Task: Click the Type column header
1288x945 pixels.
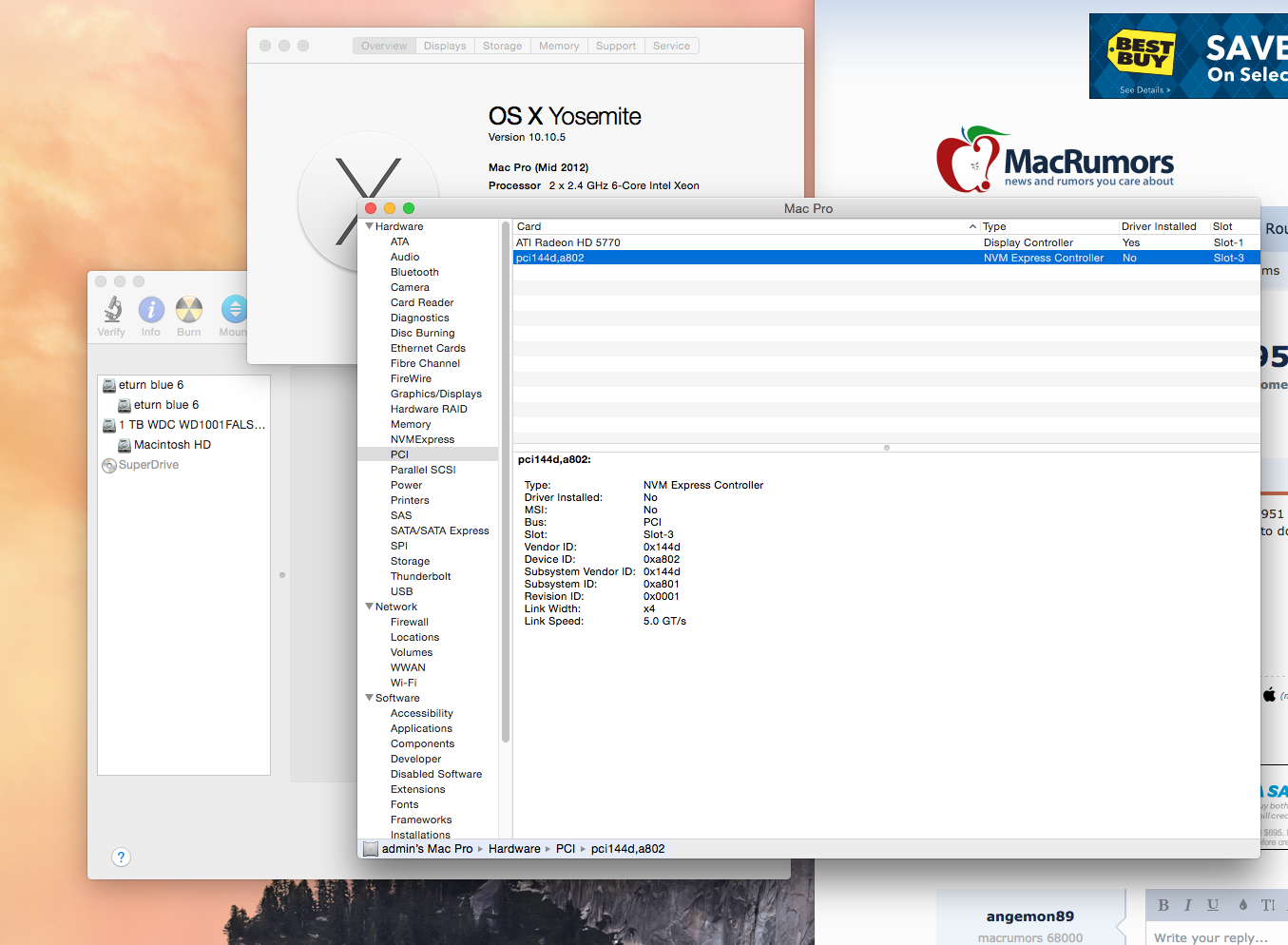Action: click(x=1048, y=226)
